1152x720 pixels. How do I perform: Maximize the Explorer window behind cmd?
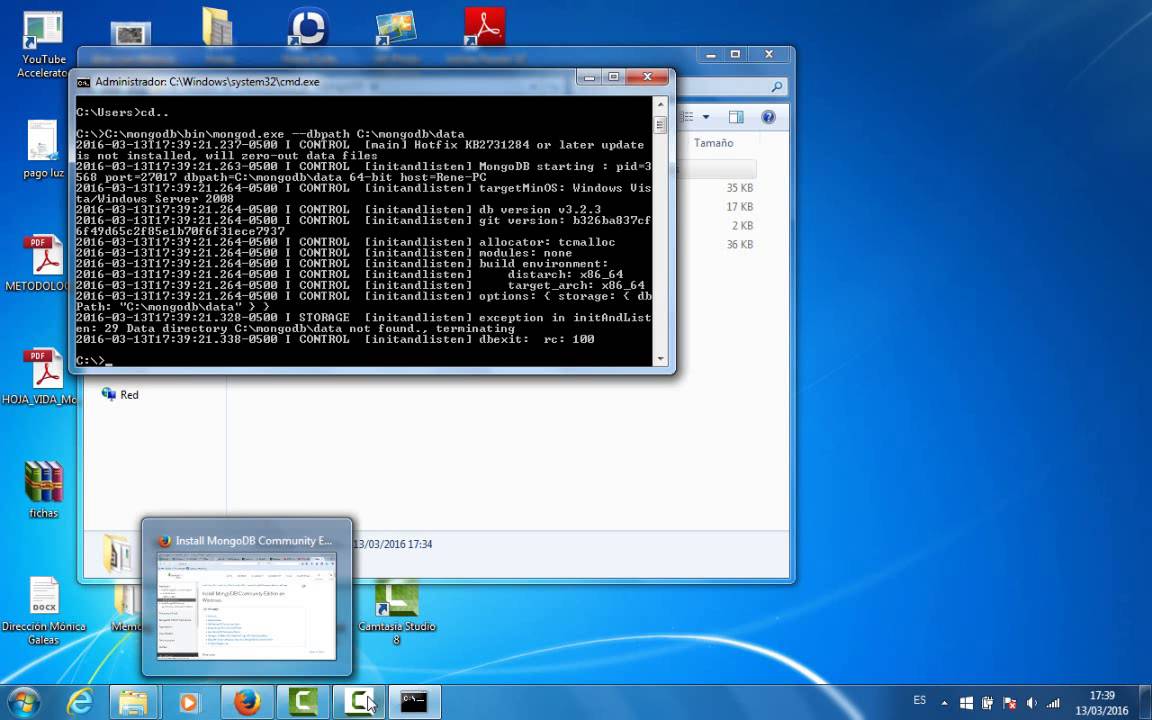pos(735,54)
